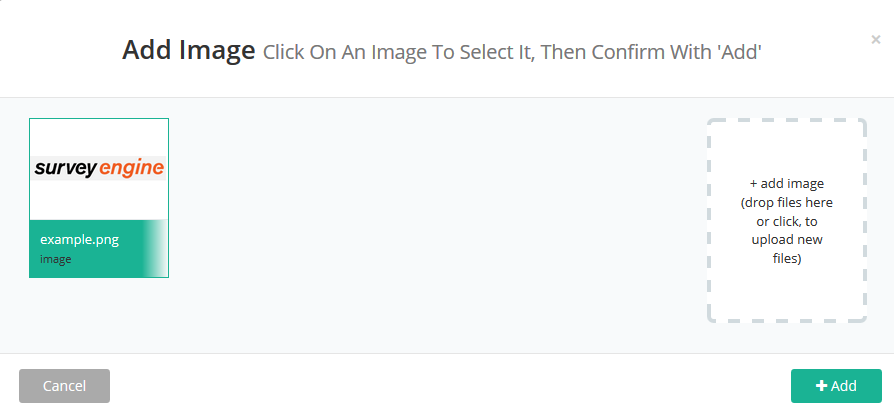Viewport: 894px width, 417px height.
Task: Click the plus icon on the Add button
Action: pos(821,386)
